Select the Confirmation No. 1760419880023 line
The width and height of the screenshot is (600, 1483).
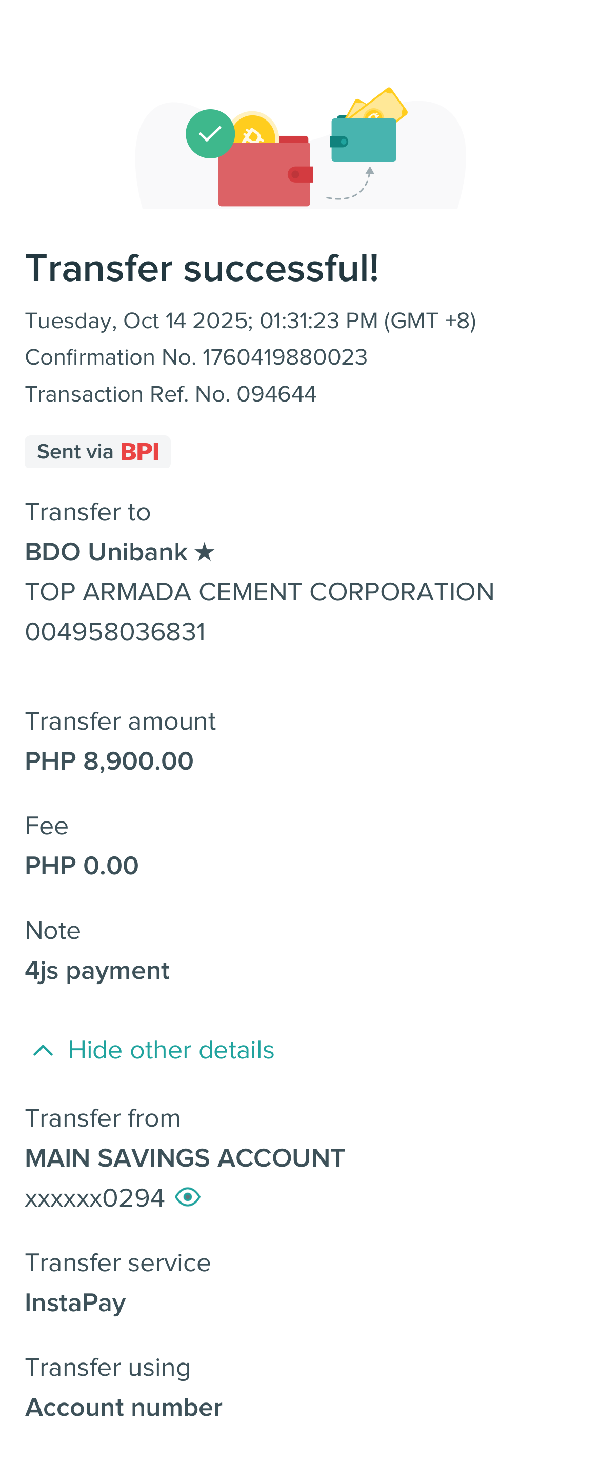coord(196,357)
